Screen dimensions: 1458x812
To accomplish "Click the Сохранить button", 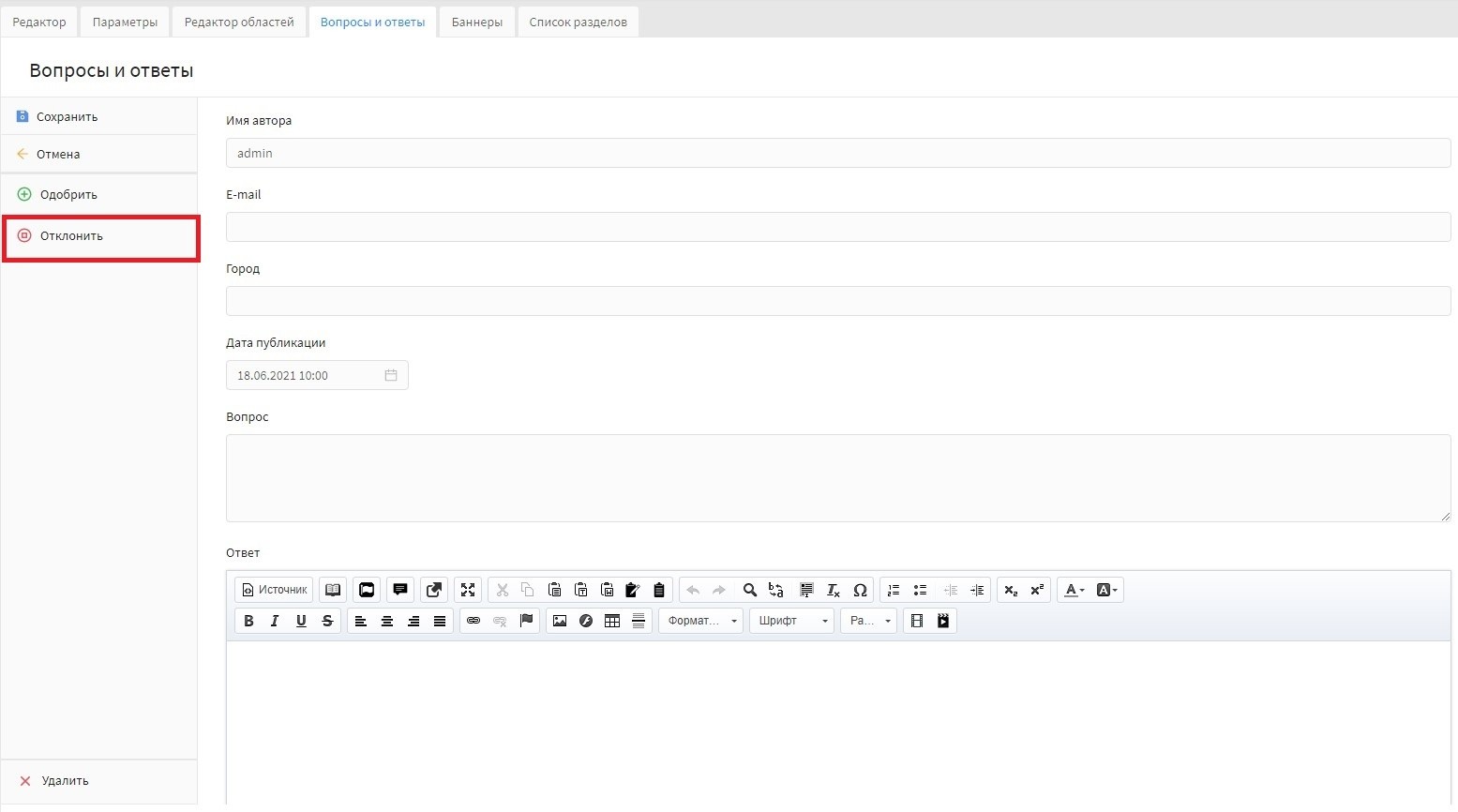I will point(67,117).
